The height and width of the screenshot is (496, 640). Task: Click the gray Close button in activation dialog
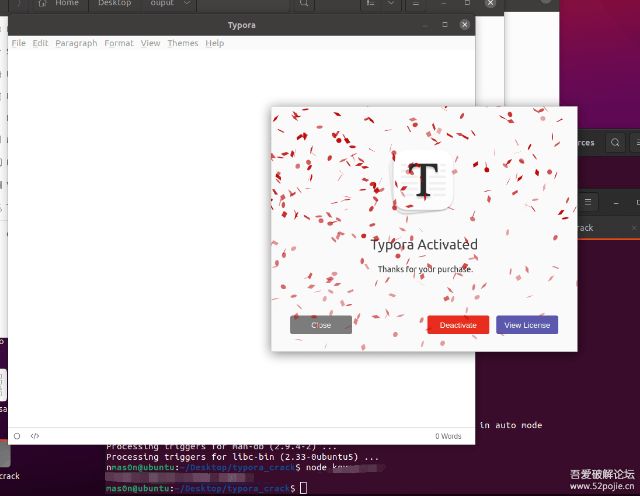point(321,325)
